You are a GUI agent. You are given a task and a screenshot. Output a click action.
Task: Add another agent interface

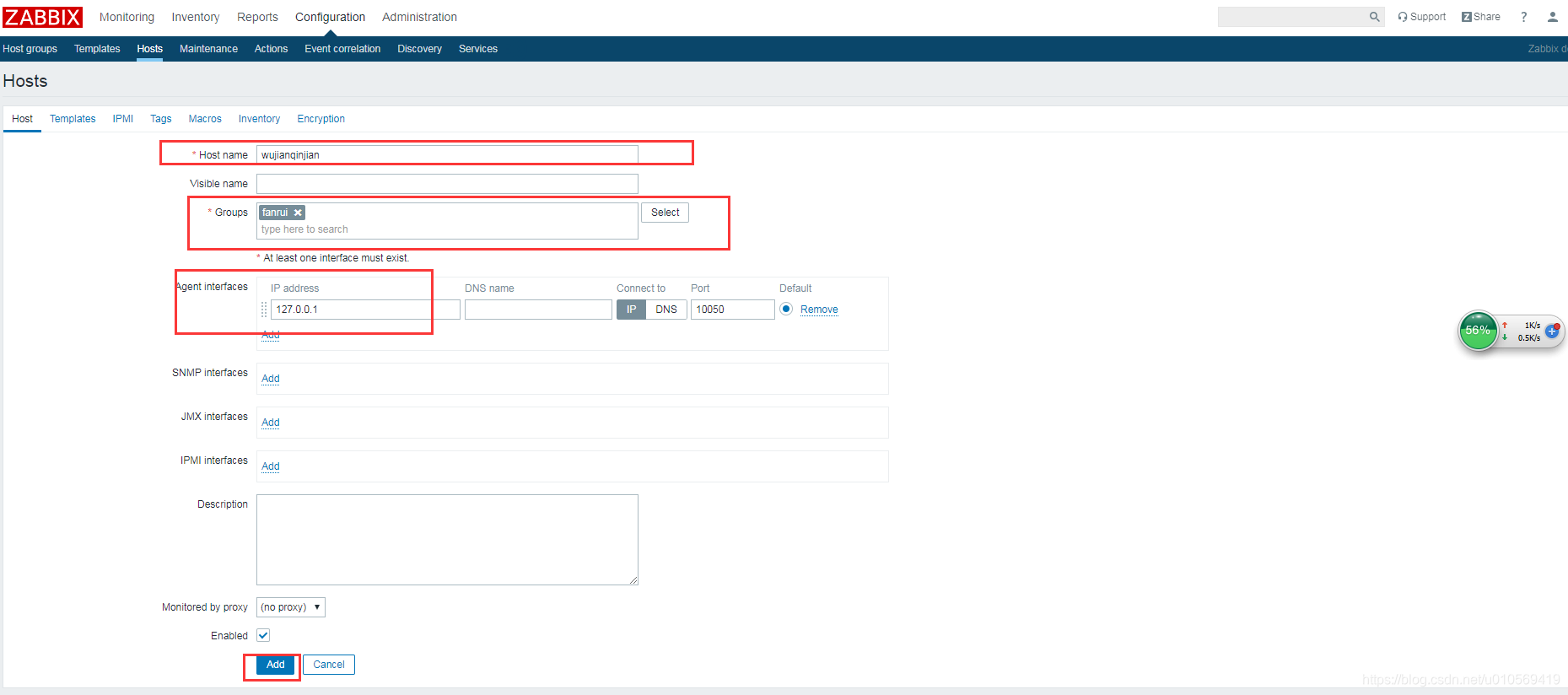tap(270, 335)
